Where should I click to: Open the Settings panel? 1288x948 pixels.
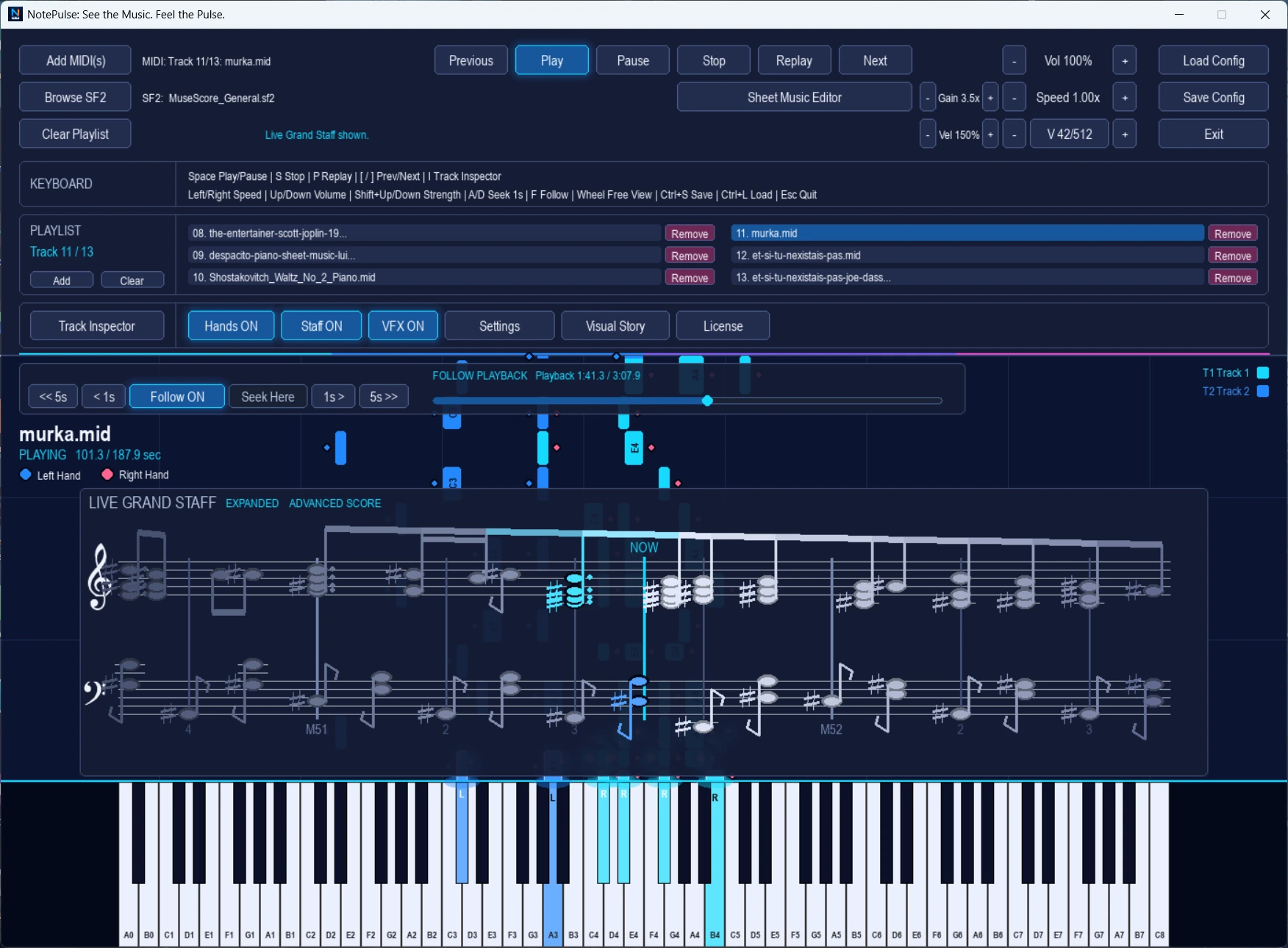(x=500, y=326)
